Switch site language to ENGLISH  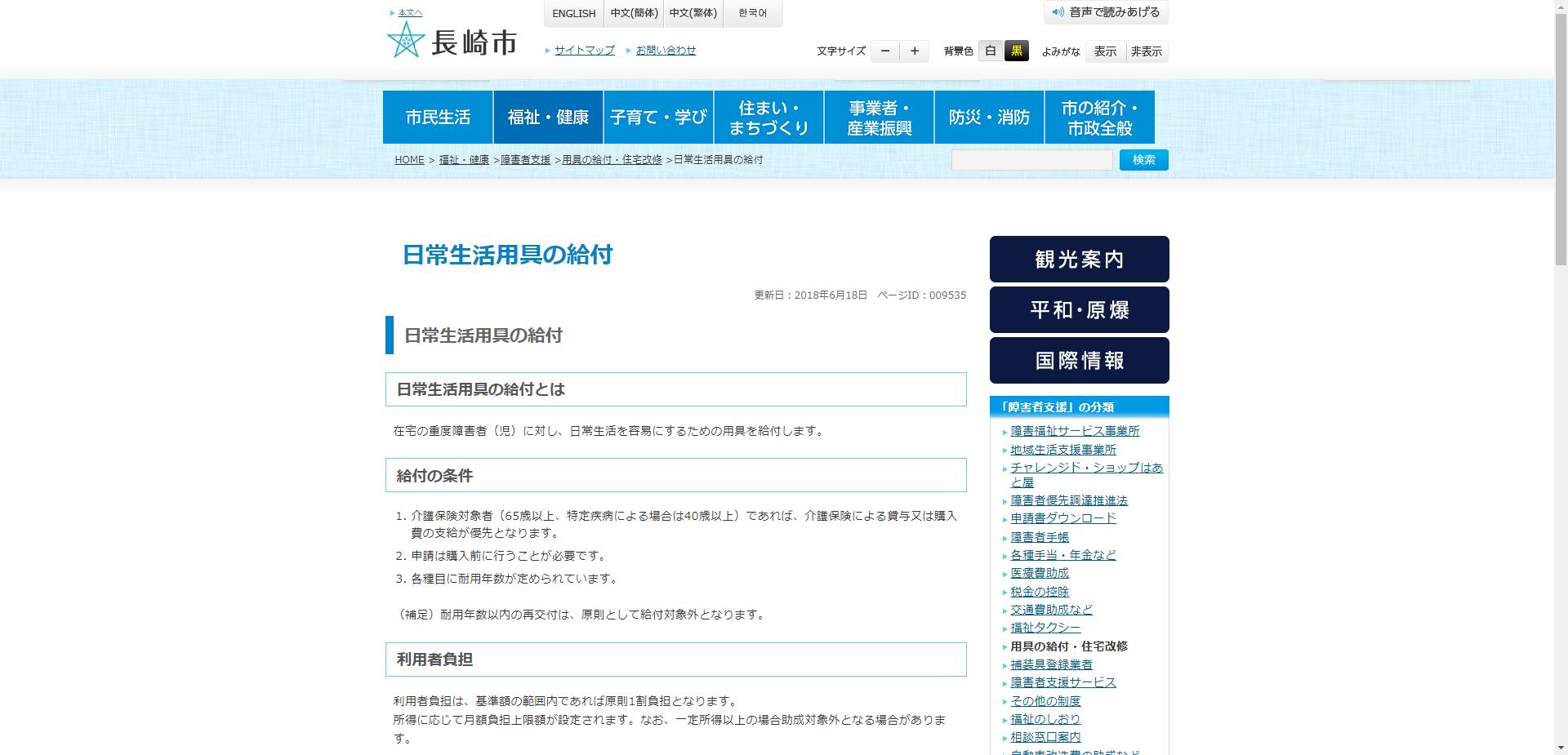(573, 13)
